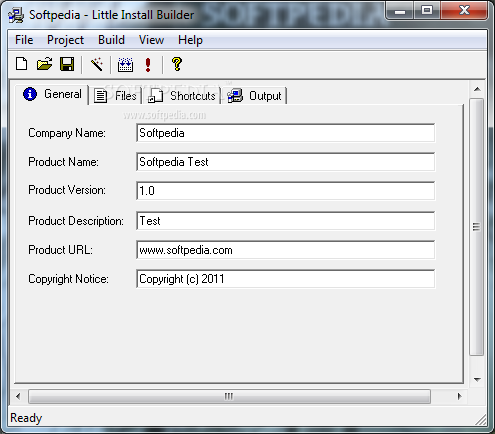The image size is (495, 434).
Task: Switch to the Output tab
Action: pyautogui.click(x=255, y=96)
